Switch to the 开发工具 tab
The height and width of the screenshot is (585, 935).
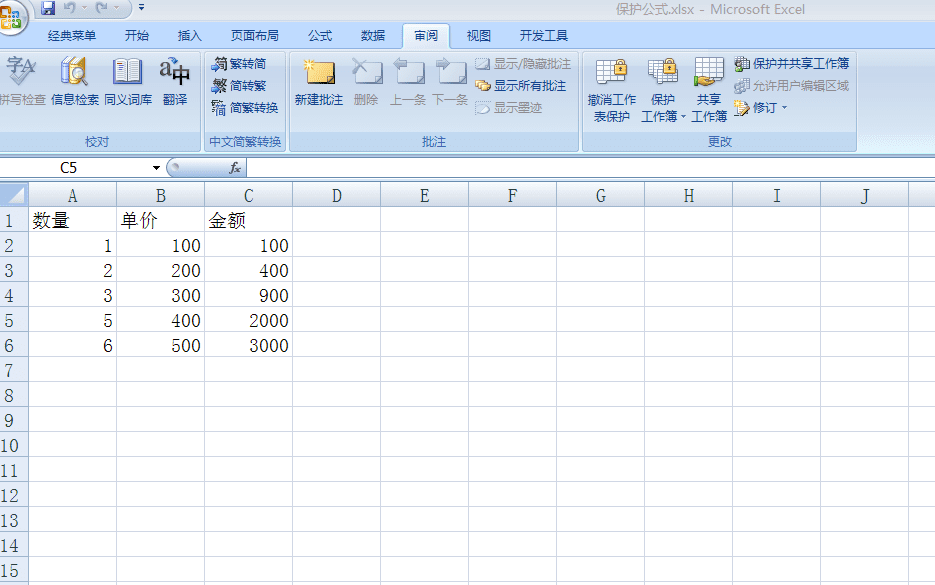point(543,36)
